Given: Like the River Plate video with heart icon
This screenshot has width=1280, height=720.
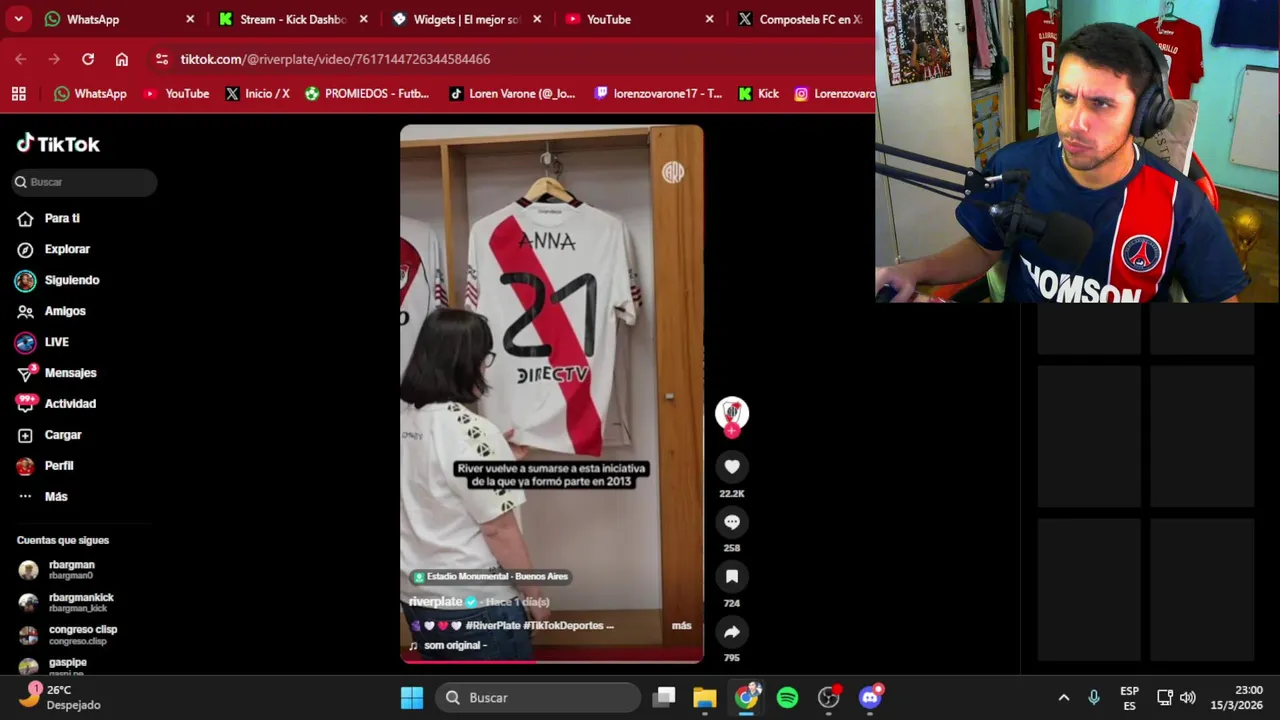Looking at the screenshot, I should [732, 467].
